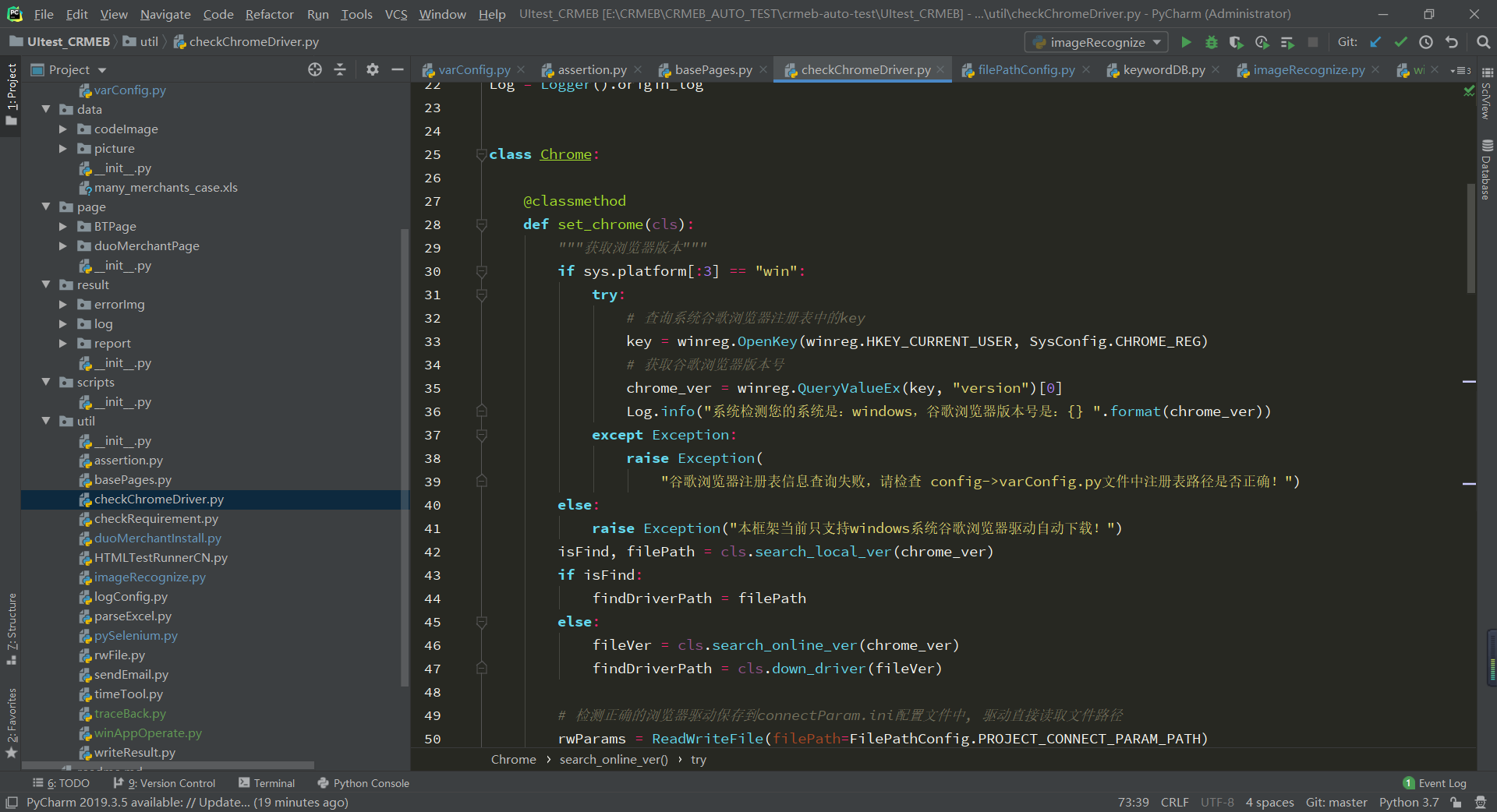This screenshot has width=1497, height=812.
Task: Collapse all in the Project panel
Action: tap(340, 69)
